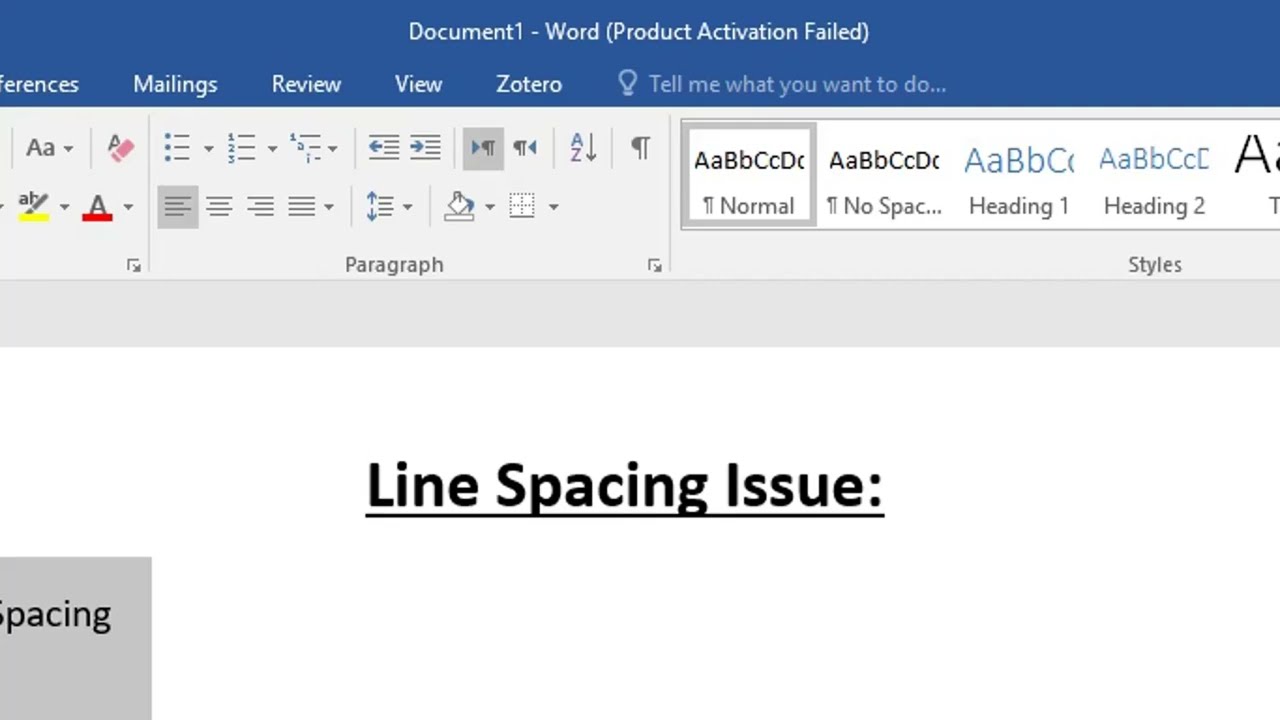Apply red font color

click(x=98, y=207)
